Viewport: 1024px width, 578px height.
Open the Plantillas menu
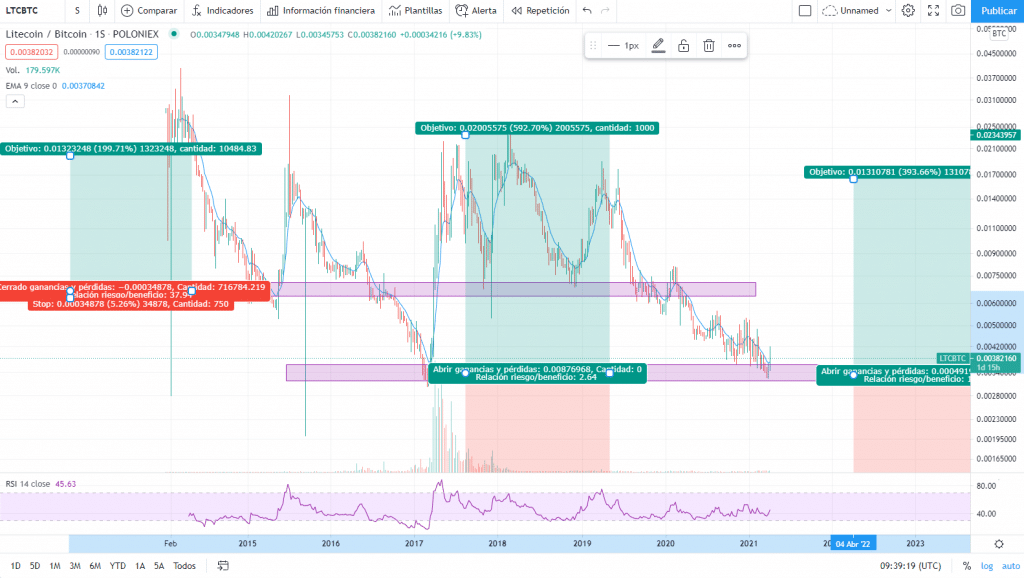coord(415,10)
